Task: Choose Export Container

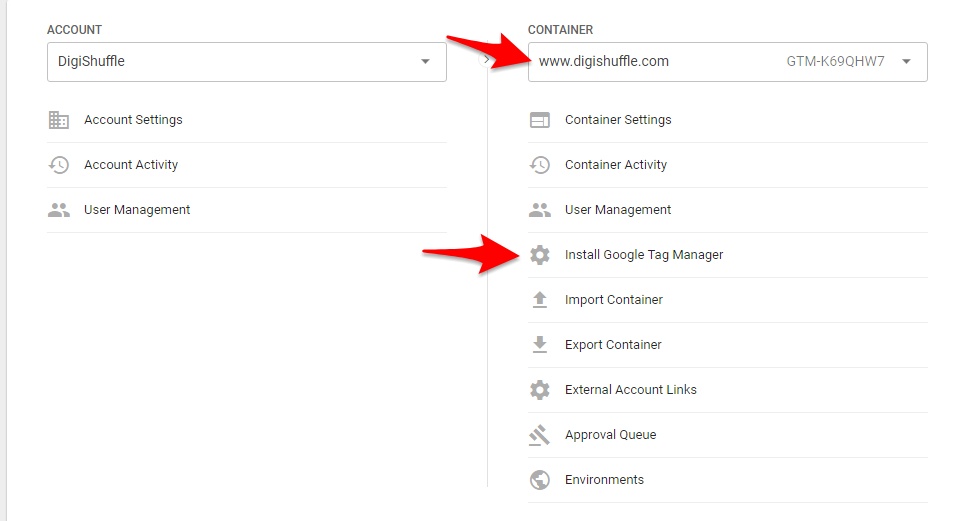Action: click(728, 344)
